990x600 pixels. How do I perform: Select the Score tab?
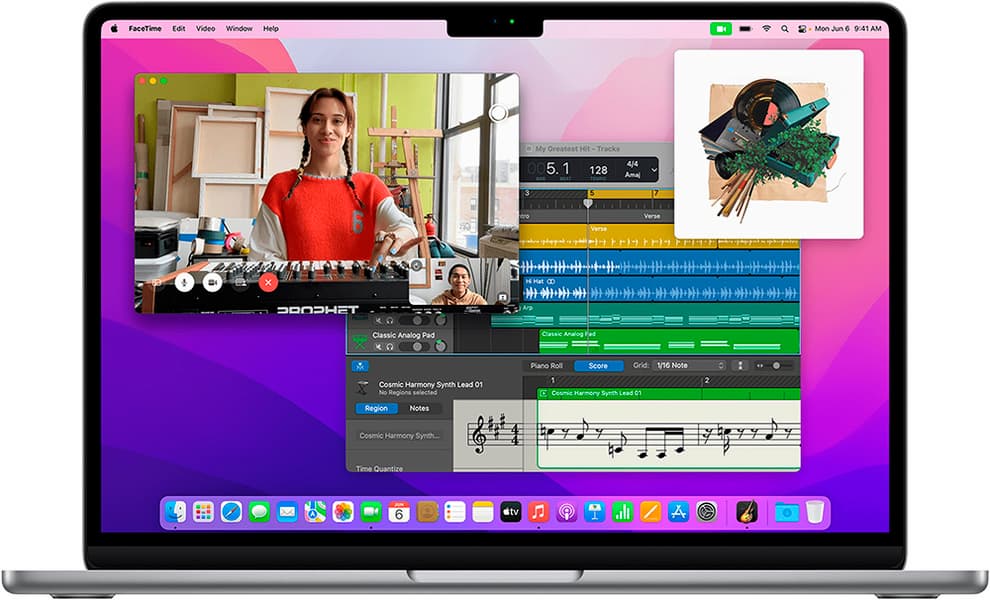(598, 366)
